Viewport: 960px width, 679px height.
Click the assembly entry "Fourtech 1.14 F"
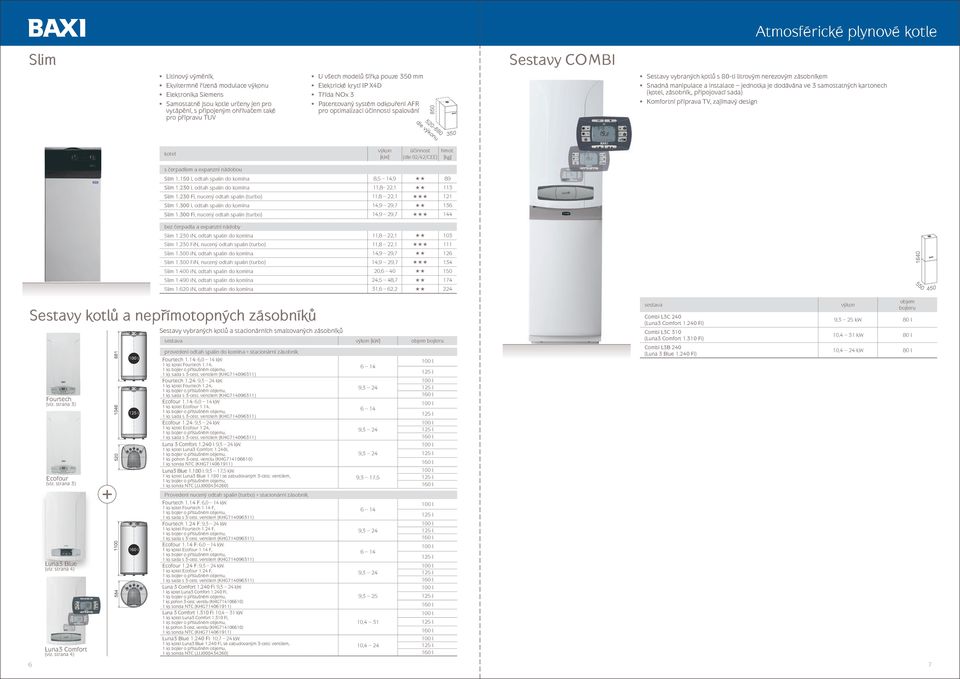click(249, 509)
